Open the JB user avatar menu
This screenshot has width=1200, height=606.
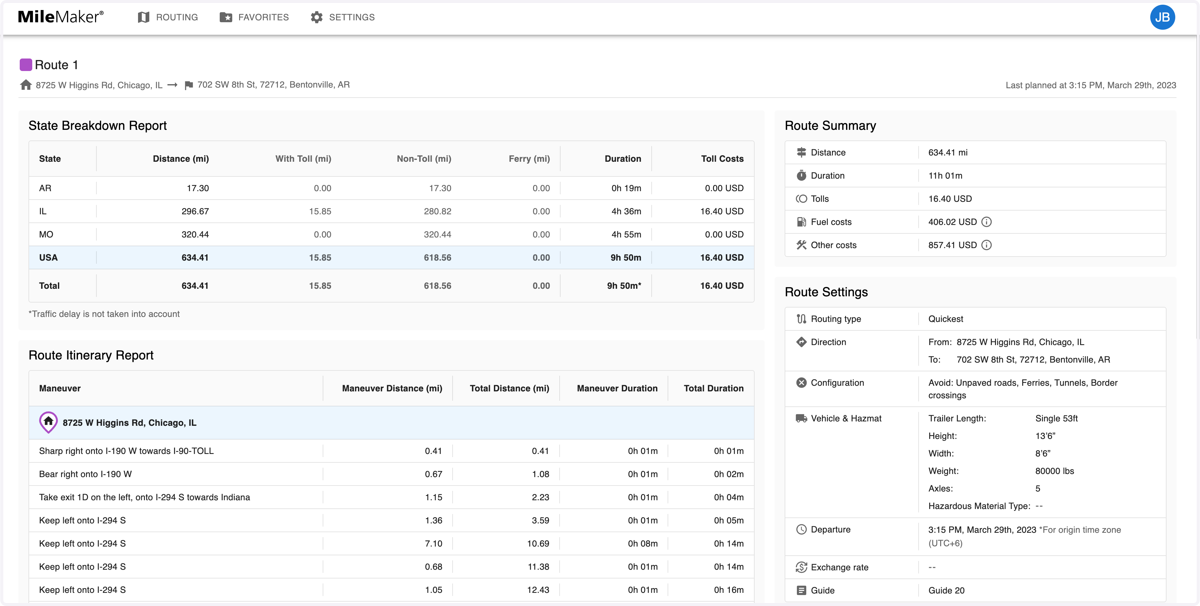(1162, 17)
